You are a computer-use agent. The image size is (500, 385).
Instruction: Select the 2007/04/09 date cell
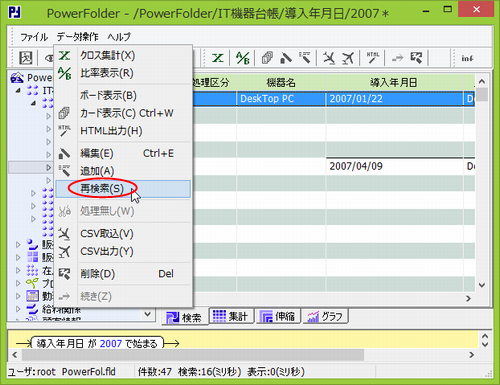(394, 166)
